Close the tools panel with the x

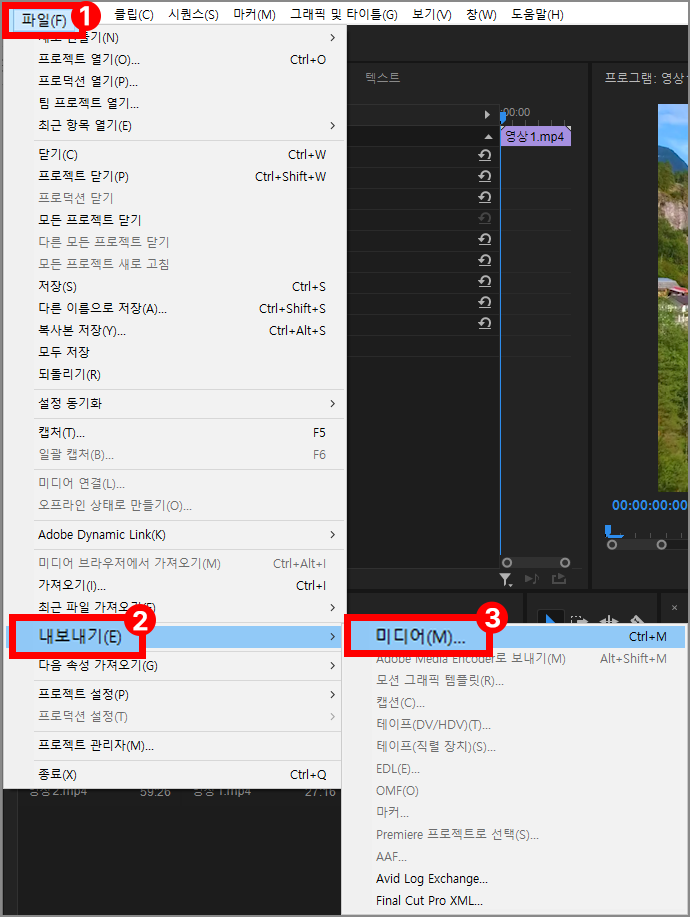(x=674, y=607)
